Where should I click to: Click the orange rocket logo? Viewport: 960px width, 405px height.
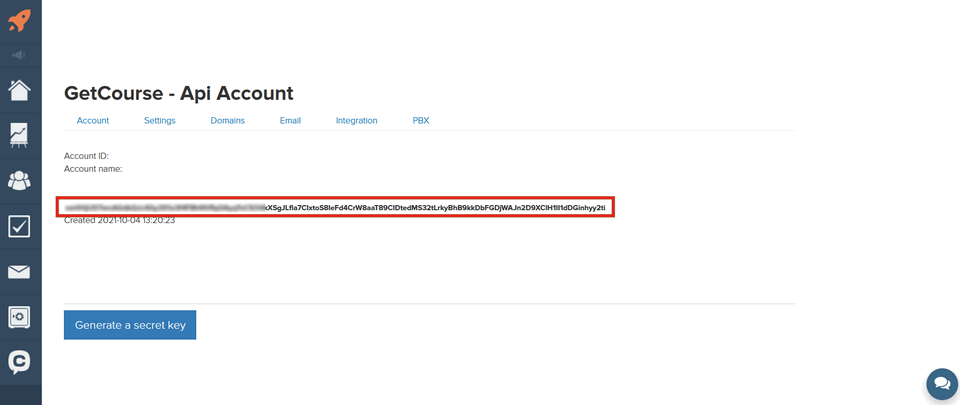pyautogui.click(x=20, y=20)
